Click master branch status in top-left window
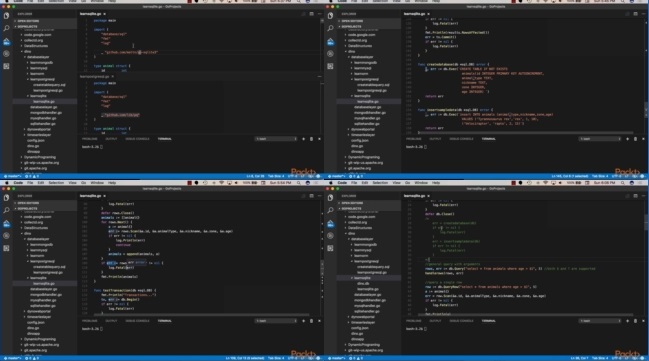 click(12, 176)
